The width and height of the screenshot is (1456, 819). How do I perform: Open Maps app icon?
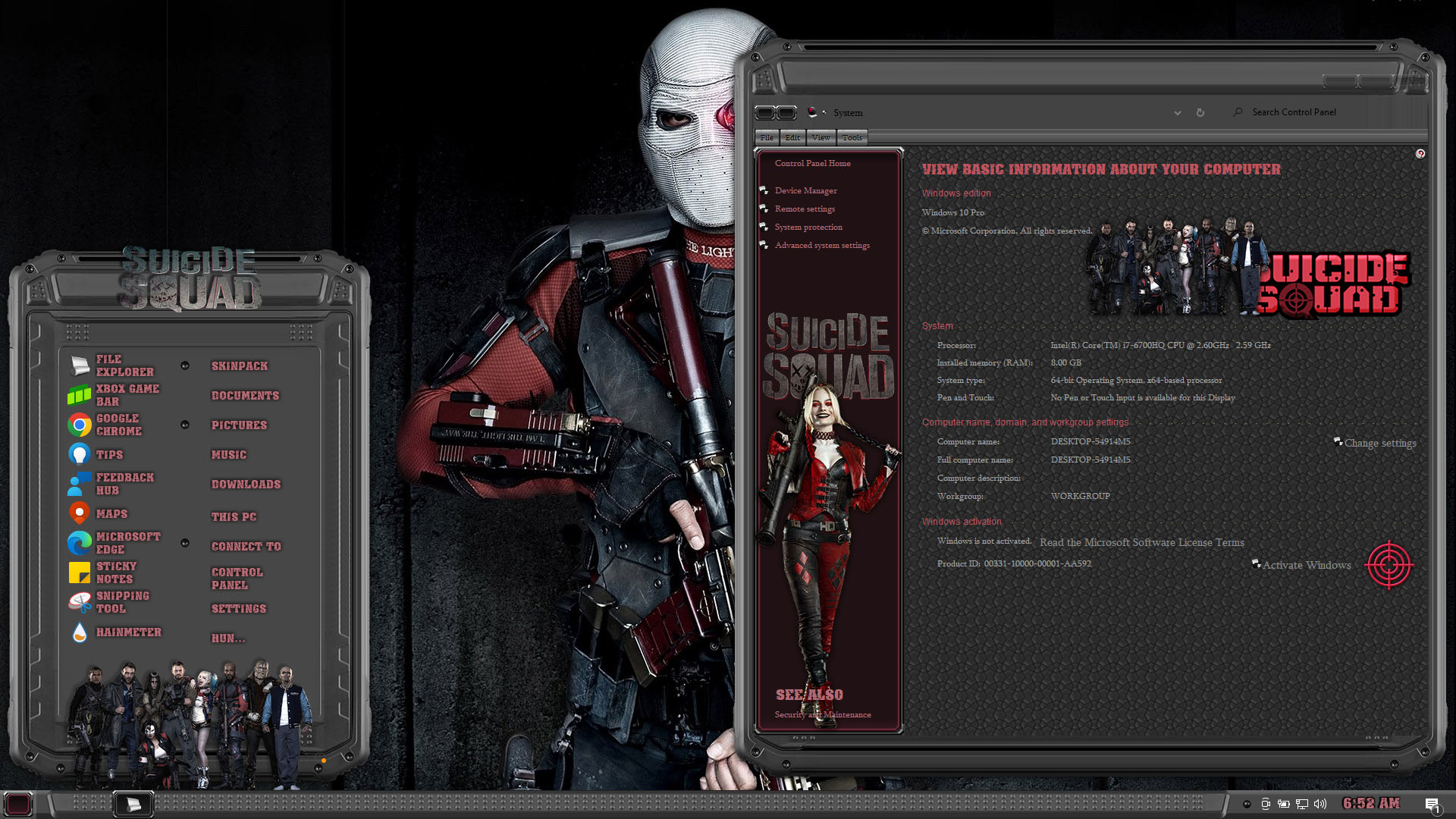tap(79, 513)
